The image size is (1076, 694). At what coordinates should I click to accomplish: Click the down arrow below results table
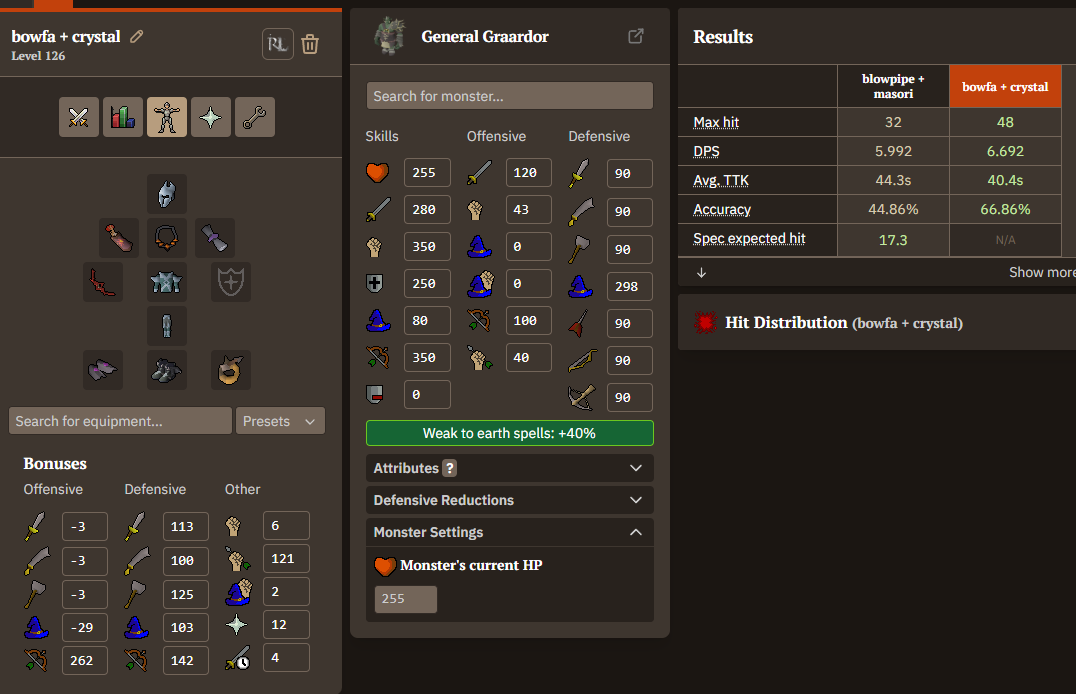(x=701, y=273)
